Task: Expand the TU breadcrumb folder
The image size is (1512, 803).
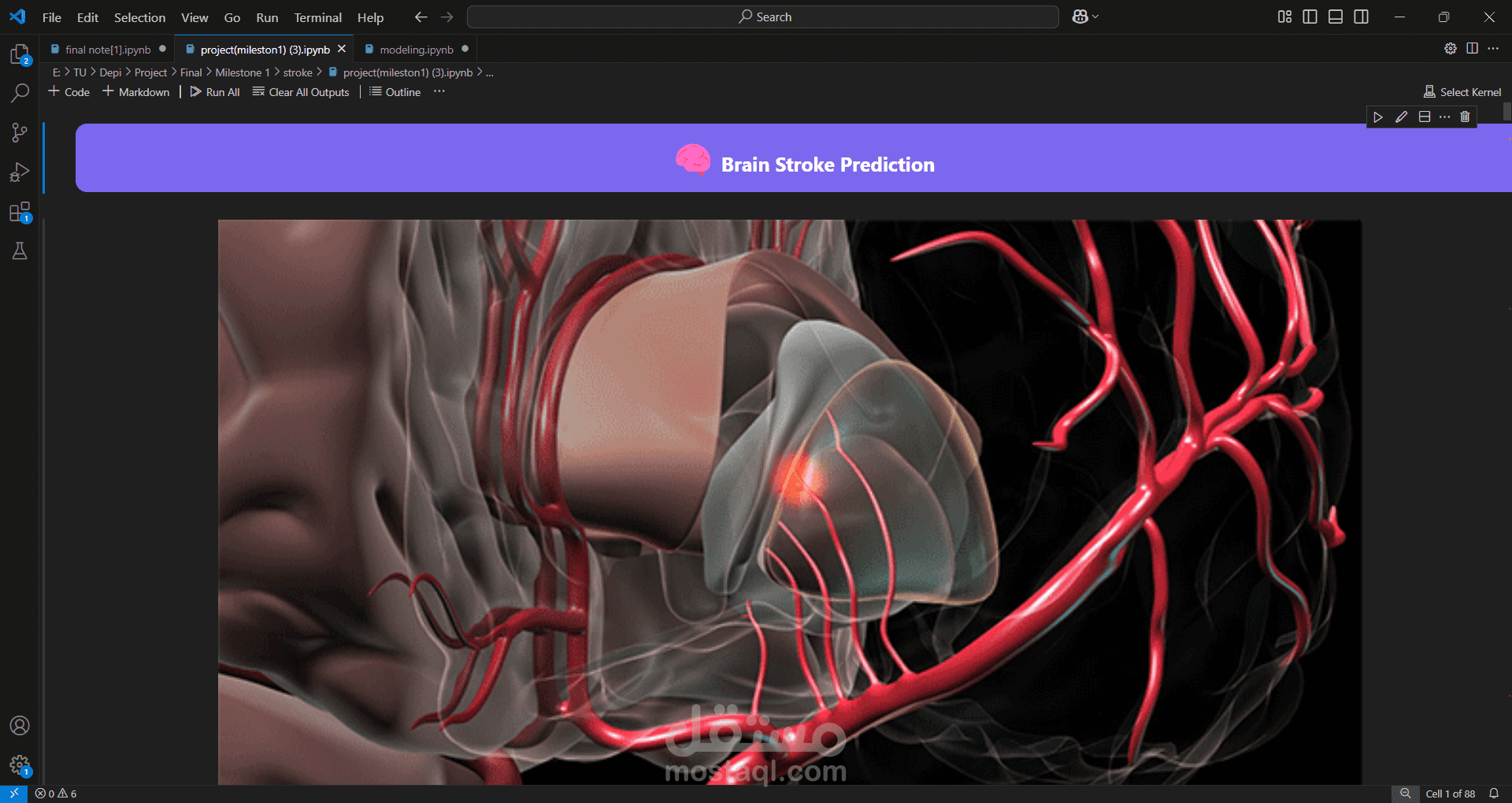Action: (80, 72)
